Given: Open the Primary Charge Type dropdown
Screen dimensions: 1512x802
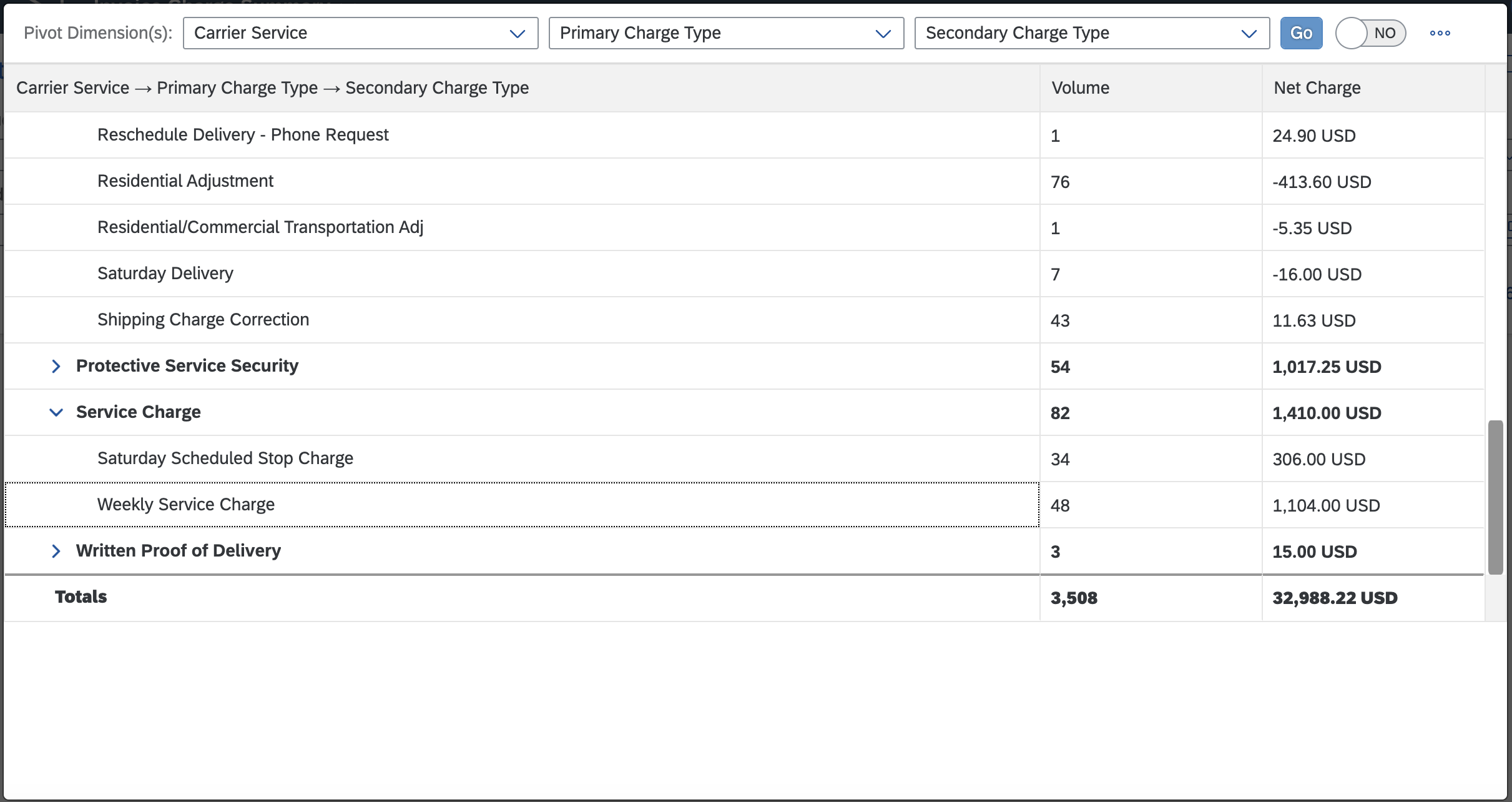Looking at the screenshot, I should (726, 33).
